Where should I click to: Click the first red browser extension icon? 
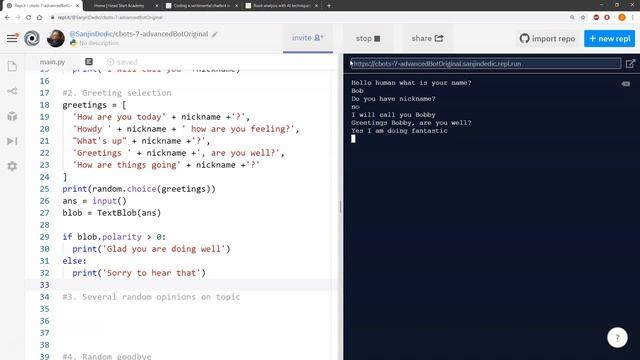point(596,18)
